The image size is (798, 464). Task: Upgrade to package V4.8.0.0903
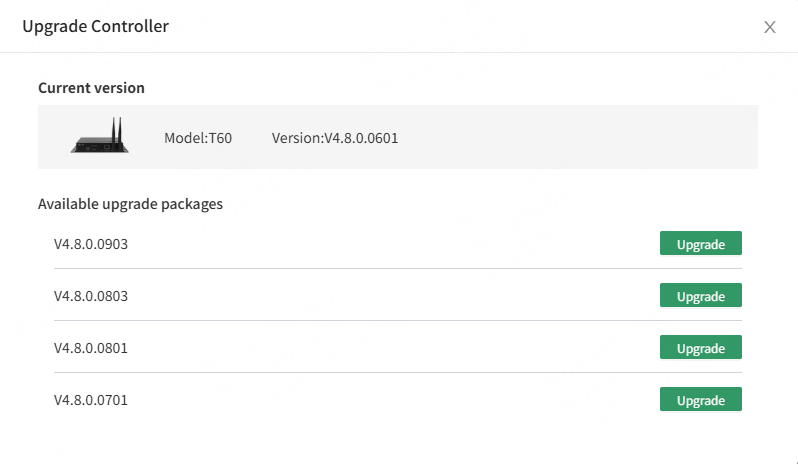tap(701, 243)
